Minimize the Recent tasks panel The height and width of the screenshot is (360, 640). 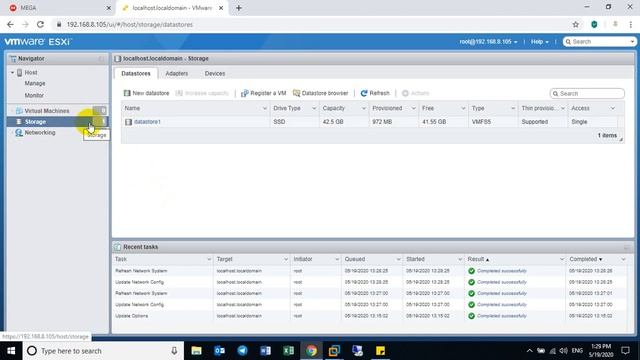pos(627,247)
